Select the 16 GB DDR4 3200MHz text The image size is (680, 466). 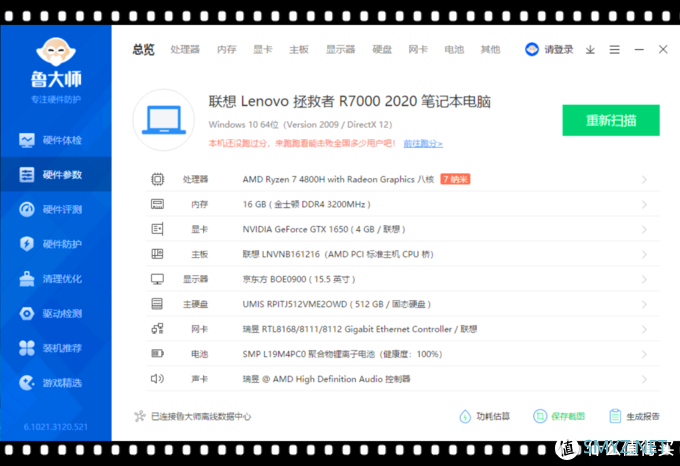tap(307, 204)
